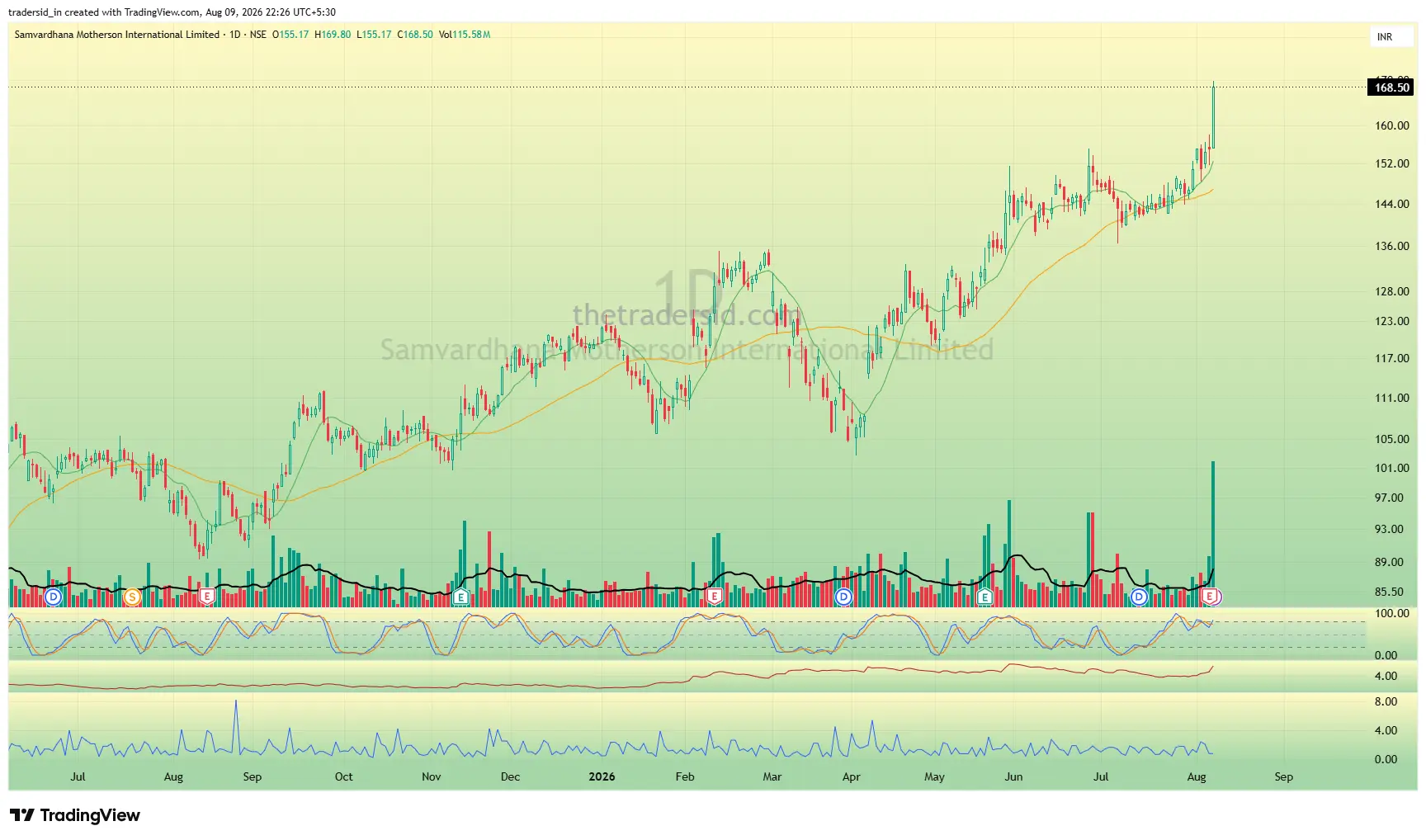Open the red earnings 'E' marker in February 2026
Viewport: 1426px width, 840px height.
point(715,596)
